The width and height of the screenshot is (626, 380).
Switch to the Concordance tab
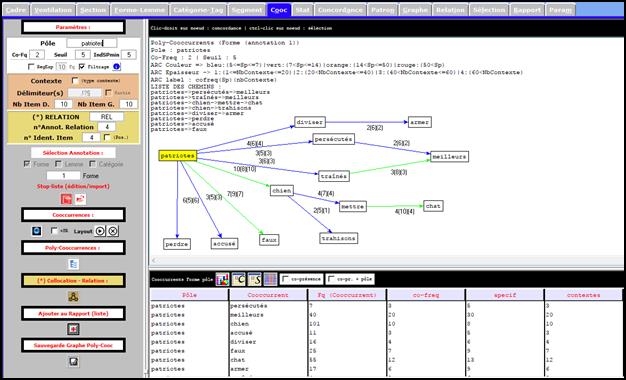340,10
